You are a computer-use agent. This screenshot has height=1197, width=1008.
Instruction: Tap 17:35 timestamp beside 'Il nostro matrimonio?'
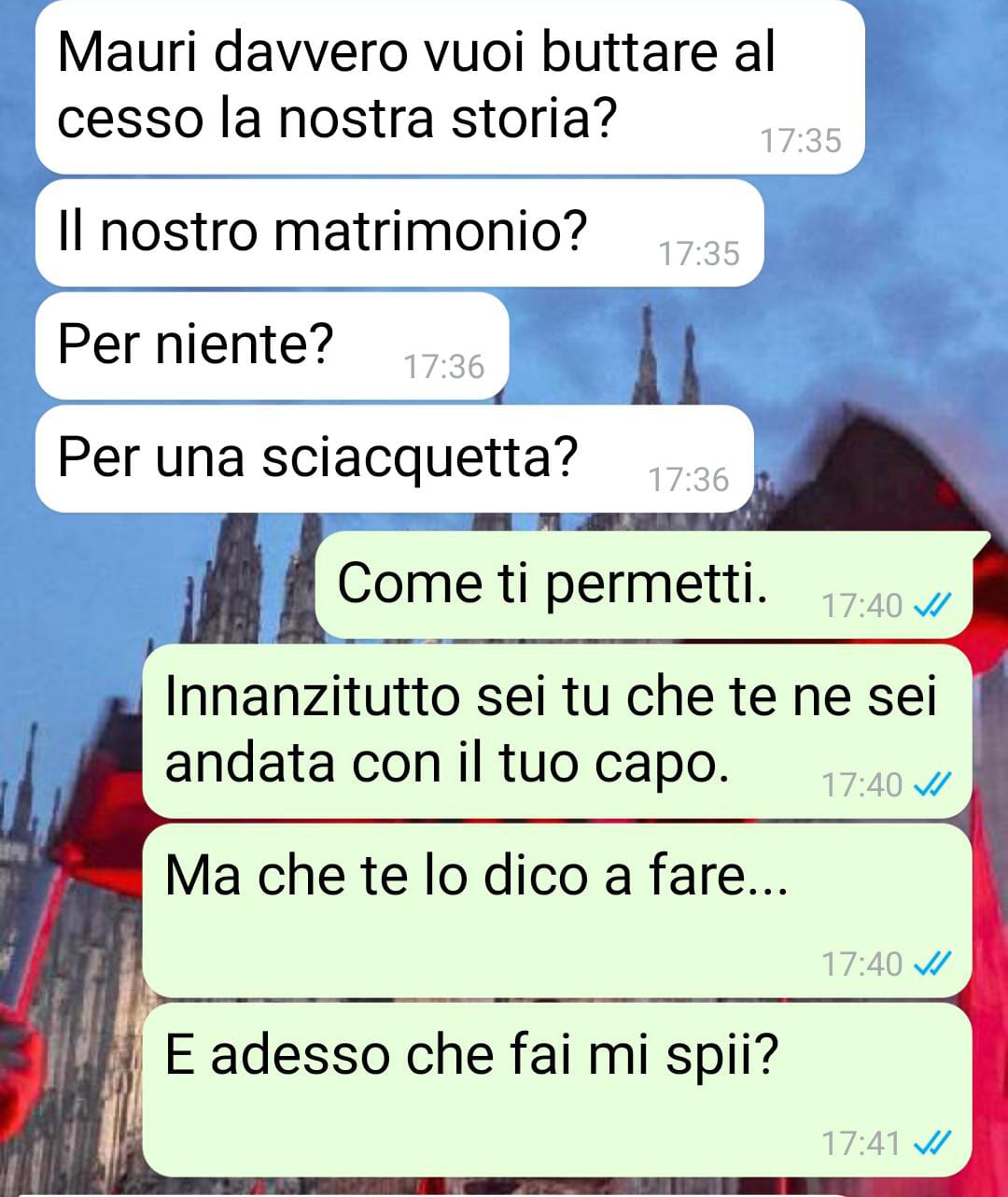tap(699, 254)
